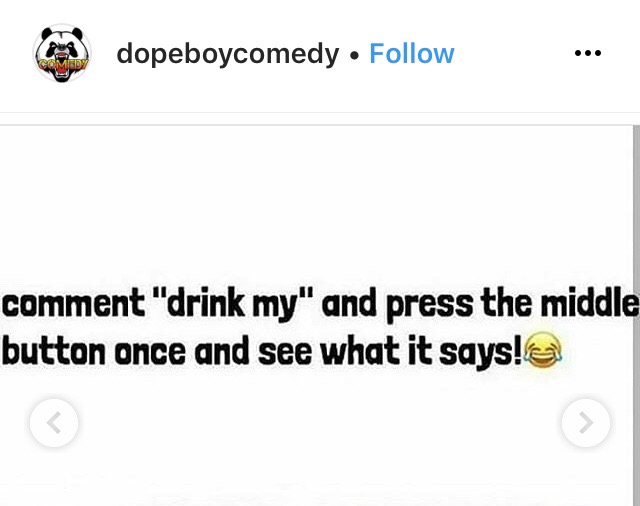The height and width of the screenshot is (506, 640).
Task: Click the "press the middle" text
Action: (513, 304)
